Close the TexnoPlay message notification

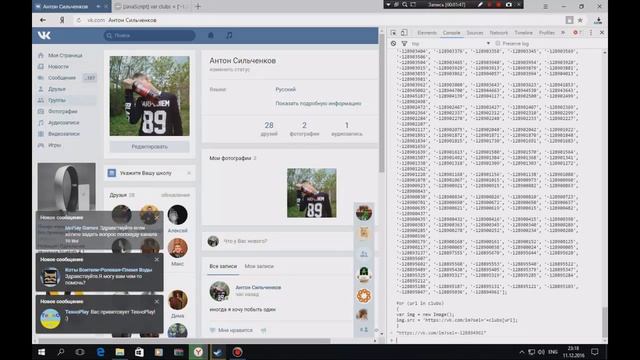(157, 302)
